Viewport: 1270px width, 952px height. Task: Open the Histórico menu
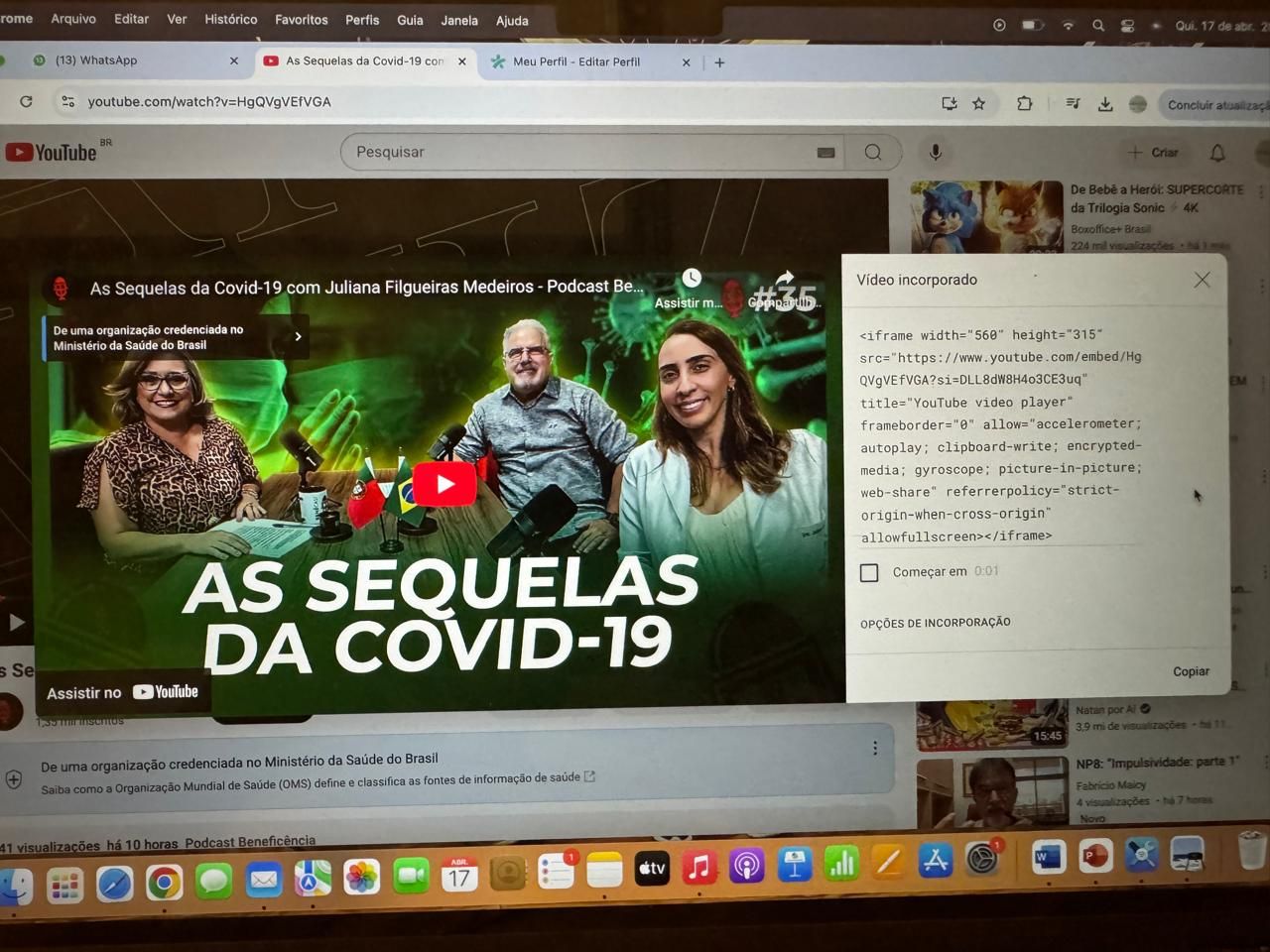click(230, 19)
